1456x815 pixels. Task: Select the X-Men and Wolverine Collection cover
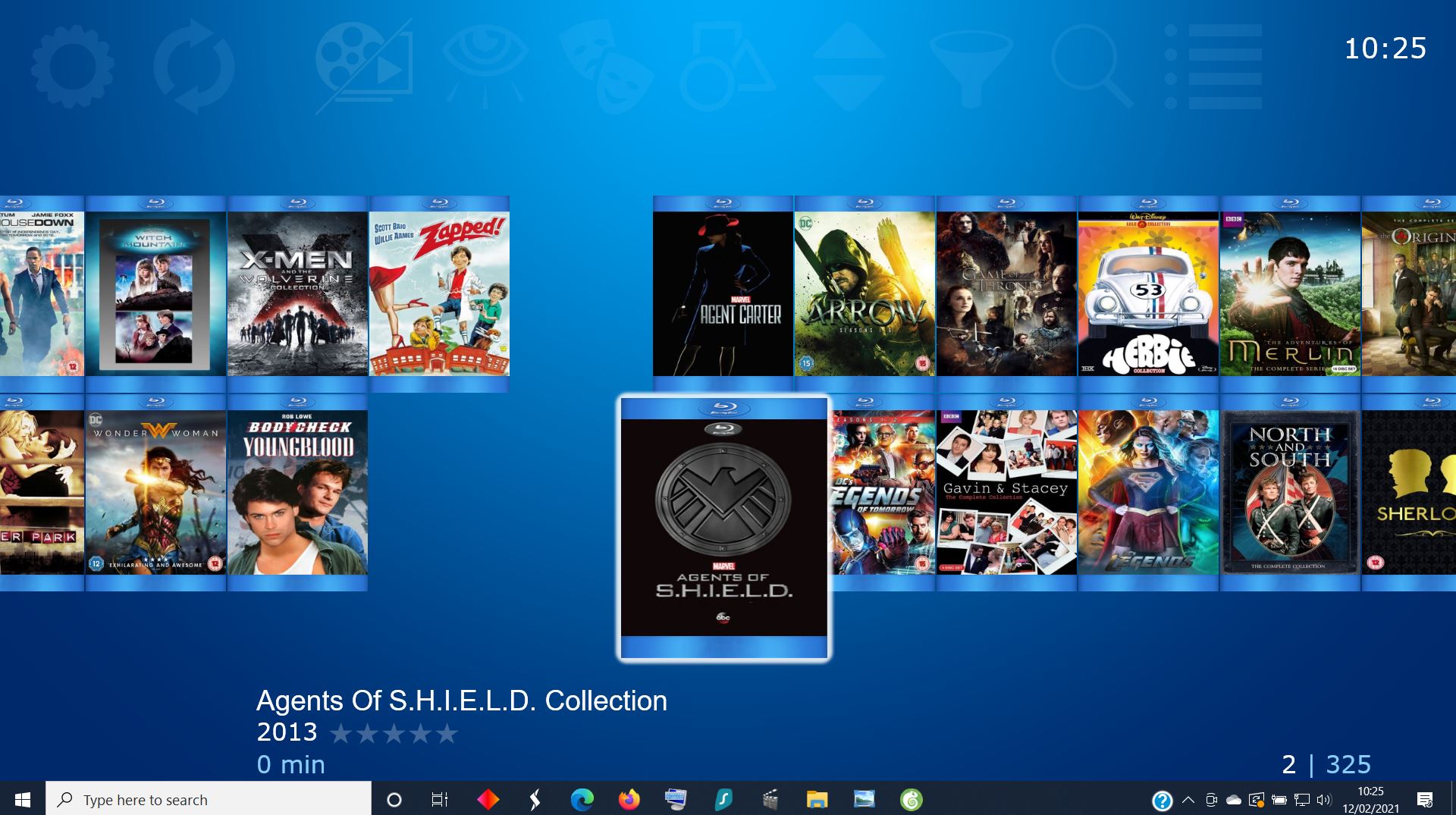pyautogui.click(x=297, y=293)
